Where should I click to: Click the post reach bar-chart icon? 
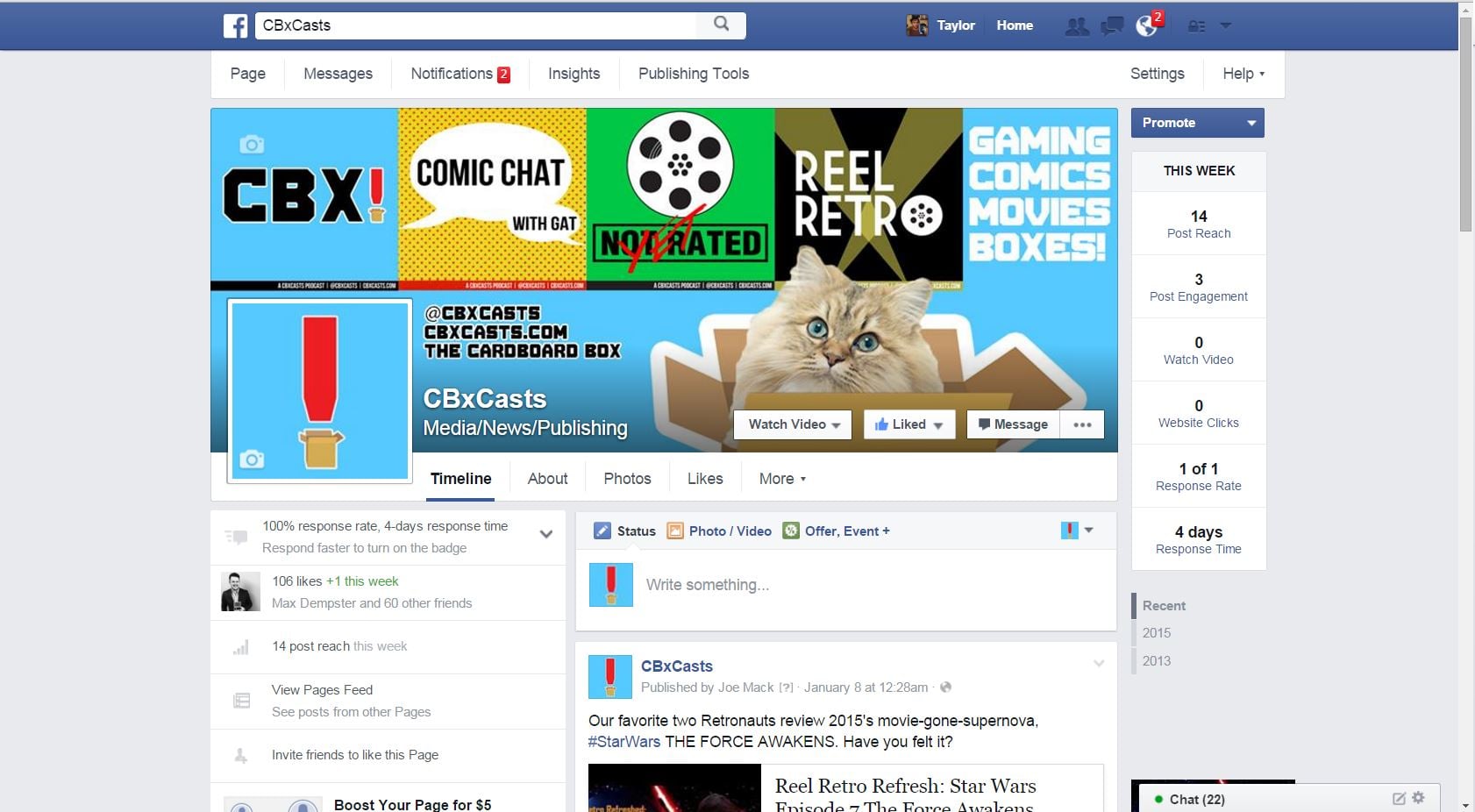pyautogui.click(x=240, y=647)
